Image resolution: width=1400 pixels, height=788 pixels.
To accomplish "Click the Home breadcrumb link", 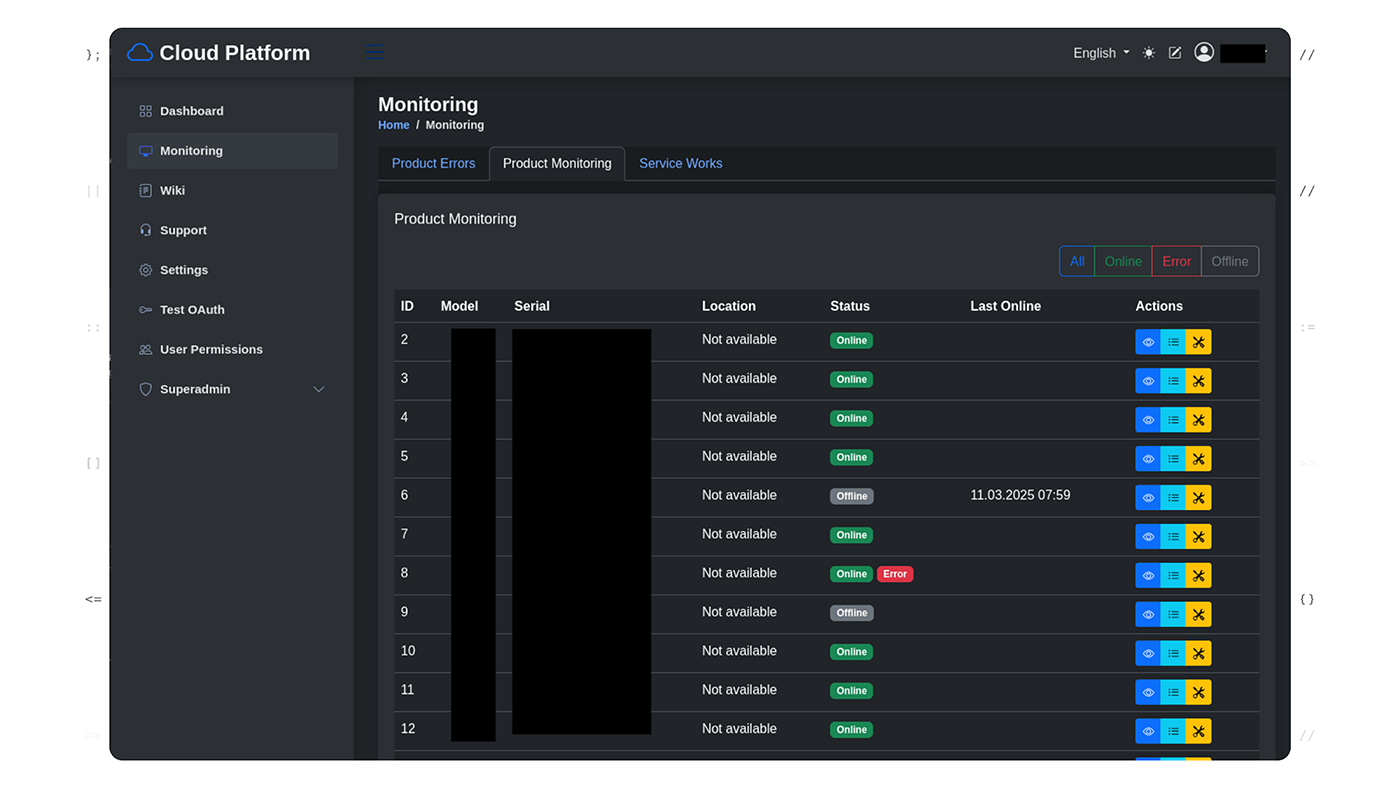I will pyautogui.click(x=393, y=125).
